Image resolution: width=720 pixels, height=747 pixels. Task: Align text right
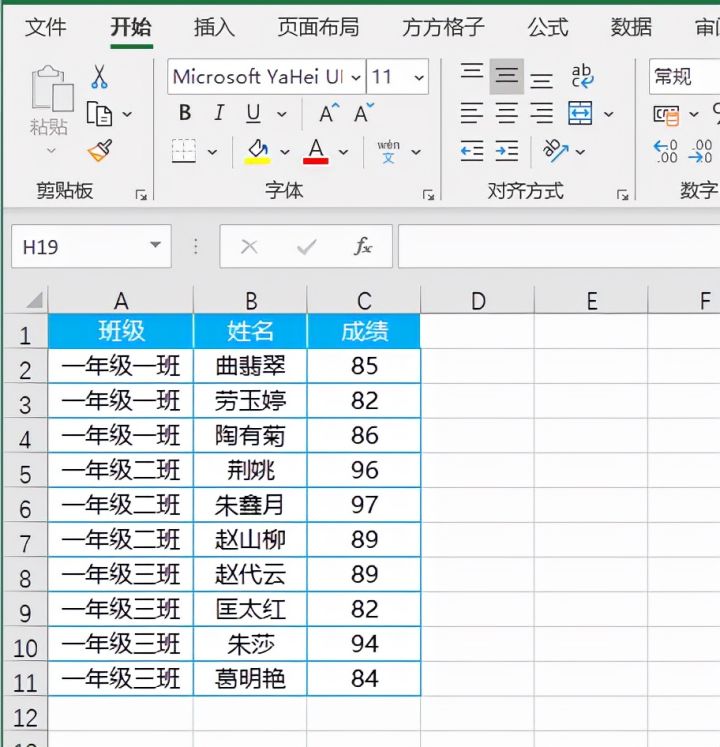click(x=541, y=113)
